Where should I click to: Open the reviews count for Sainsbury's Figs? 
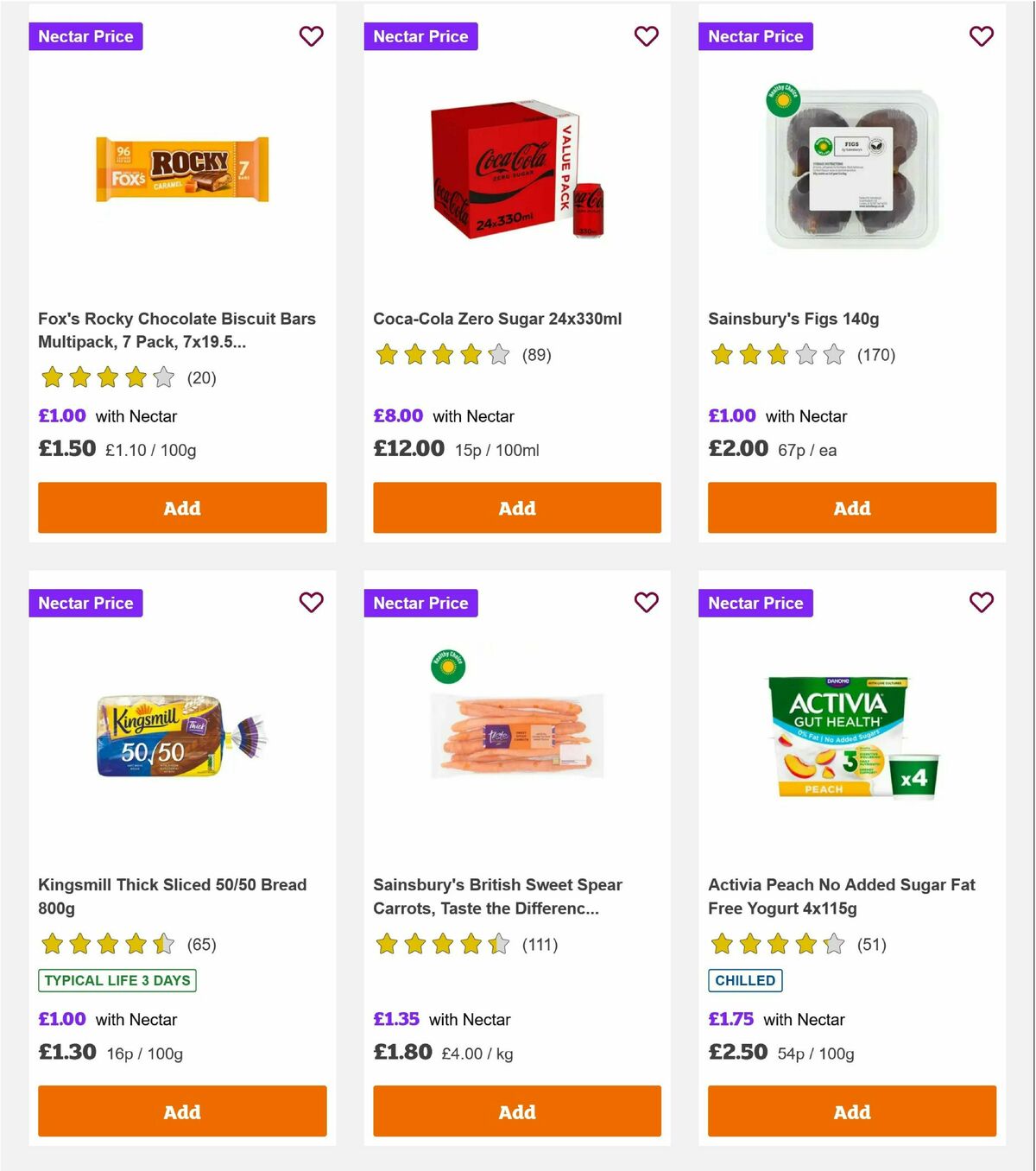875,354
